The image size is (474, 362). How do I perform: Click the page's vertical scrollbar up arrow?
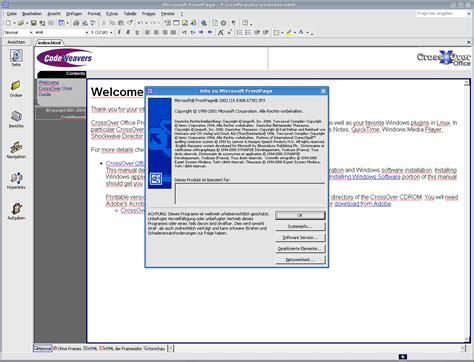click(x=467, y=83)
